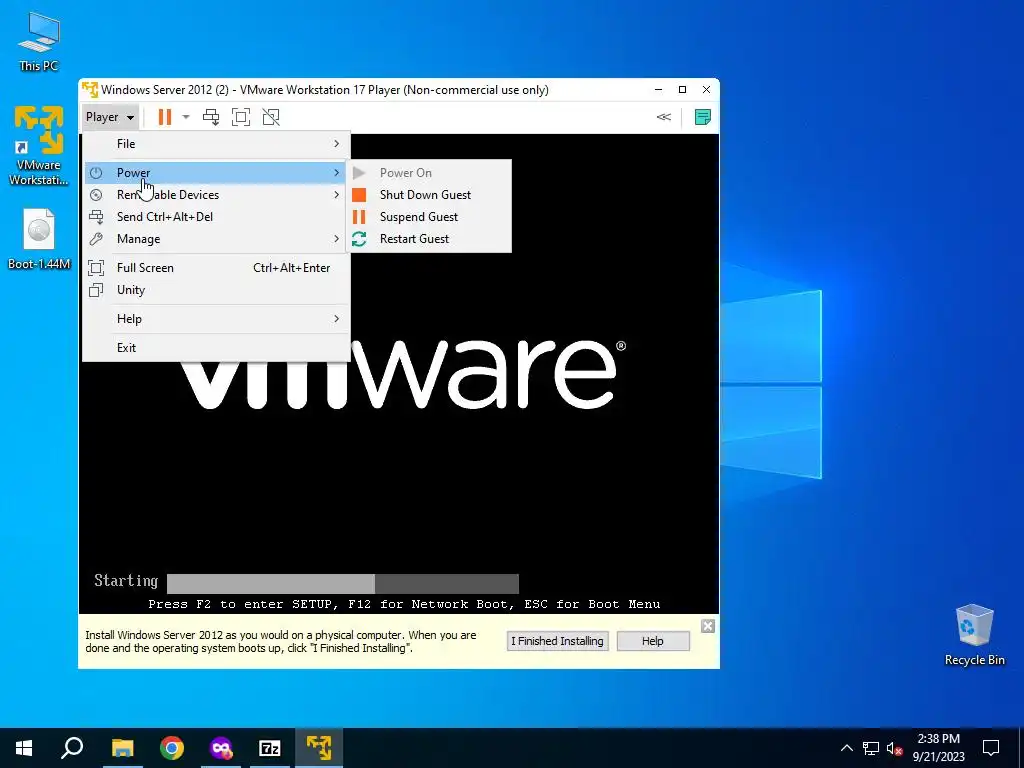This screenshot has width=1024, height=768.
Task: Open the Help submenu
Action: point(216,319)
